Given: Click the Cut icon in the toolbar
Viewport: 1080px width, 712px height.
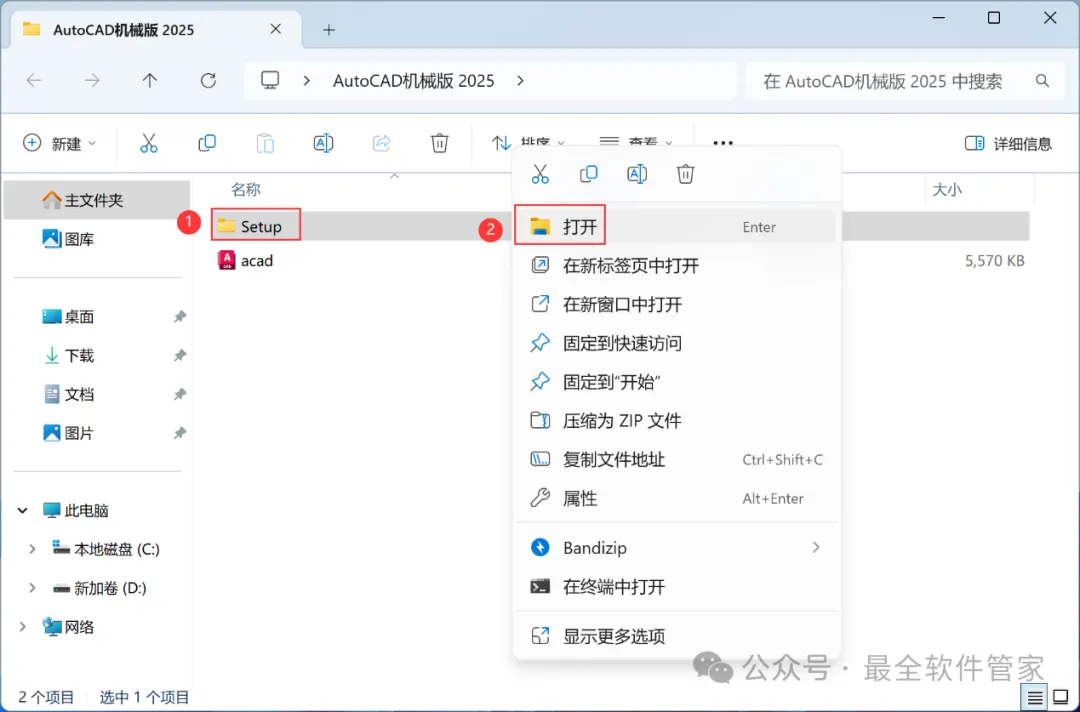Looking at the screenshot, I should (x=149, y=143).
